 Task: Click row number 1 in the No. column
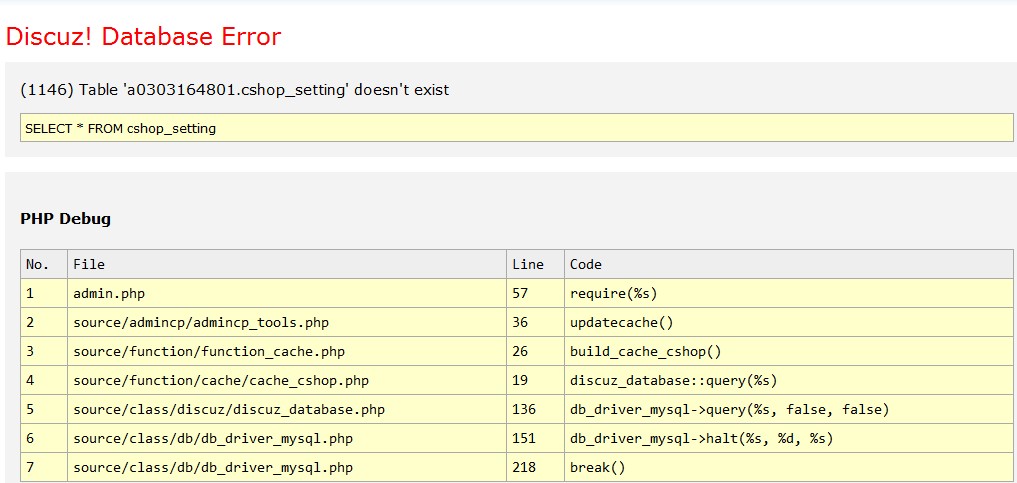point(43,293)
